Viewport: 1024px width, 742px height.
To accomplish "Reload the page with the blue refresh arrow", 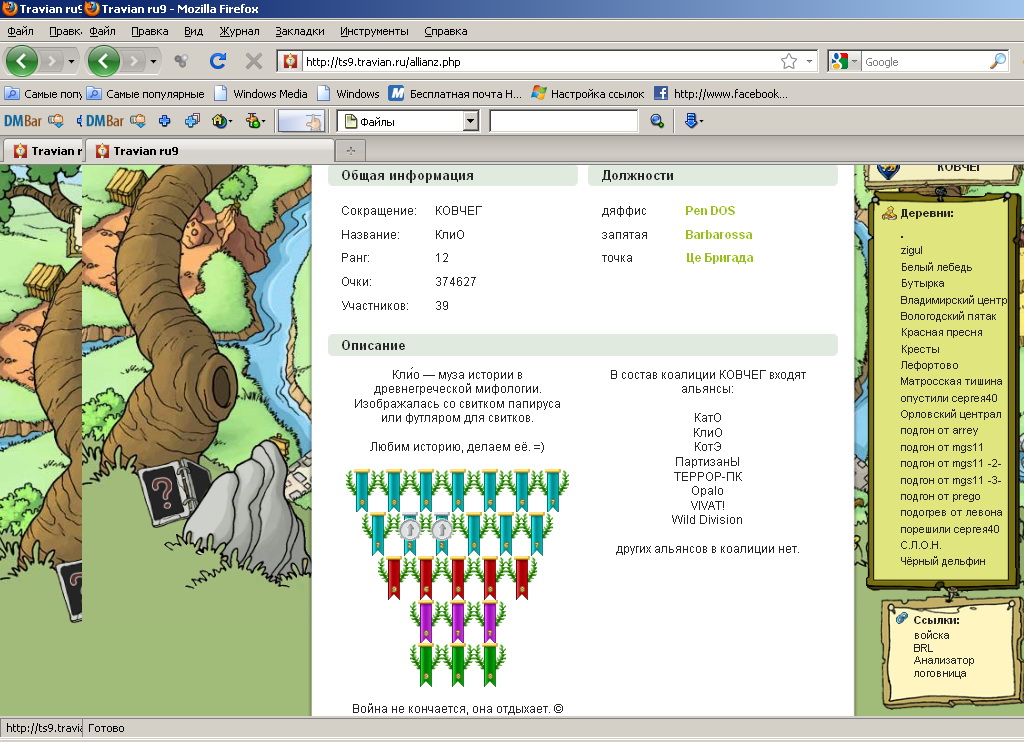I will click(x=217, y=61).
